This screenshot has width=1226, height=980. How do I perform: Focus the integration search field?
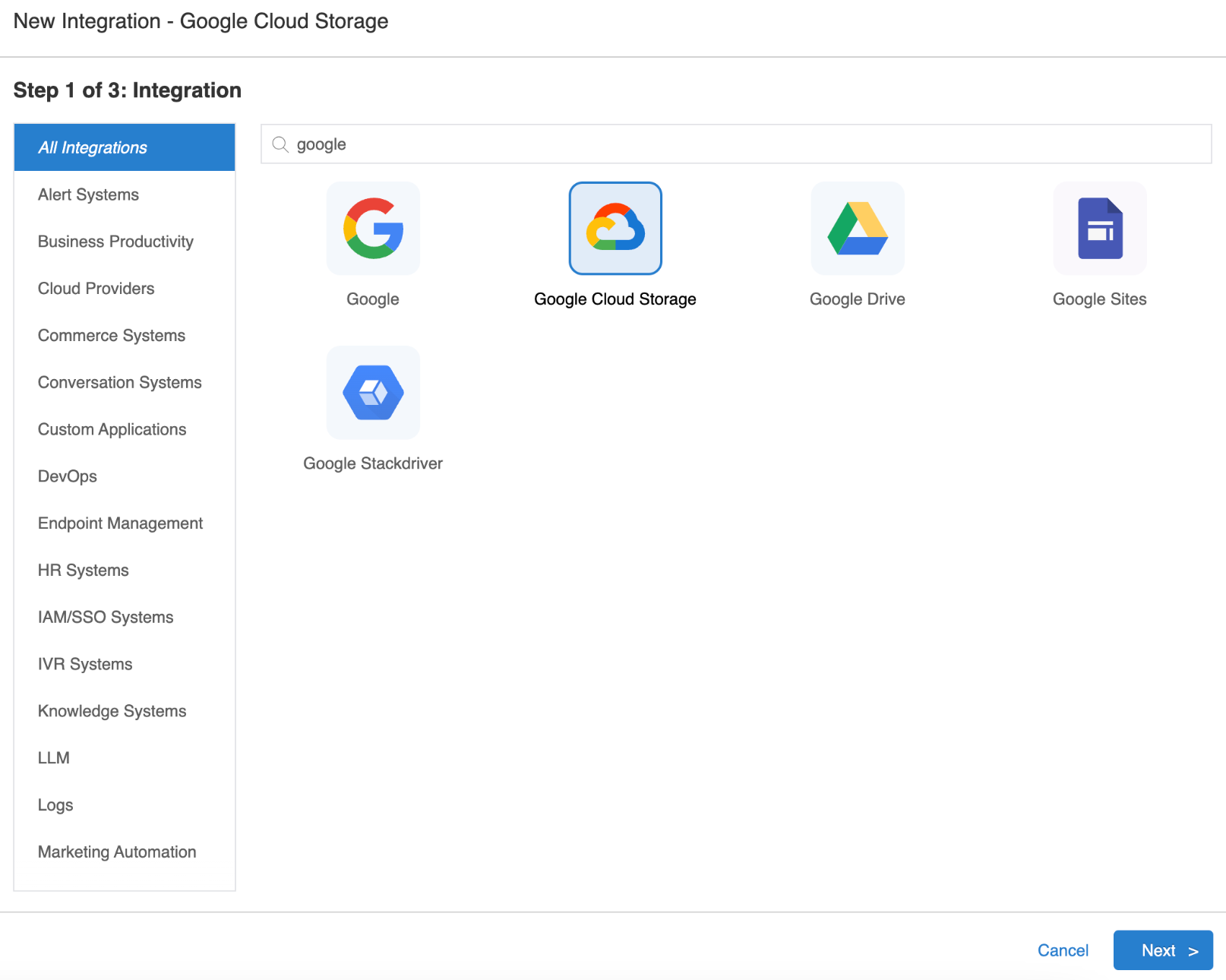click(x=736, y=144)
